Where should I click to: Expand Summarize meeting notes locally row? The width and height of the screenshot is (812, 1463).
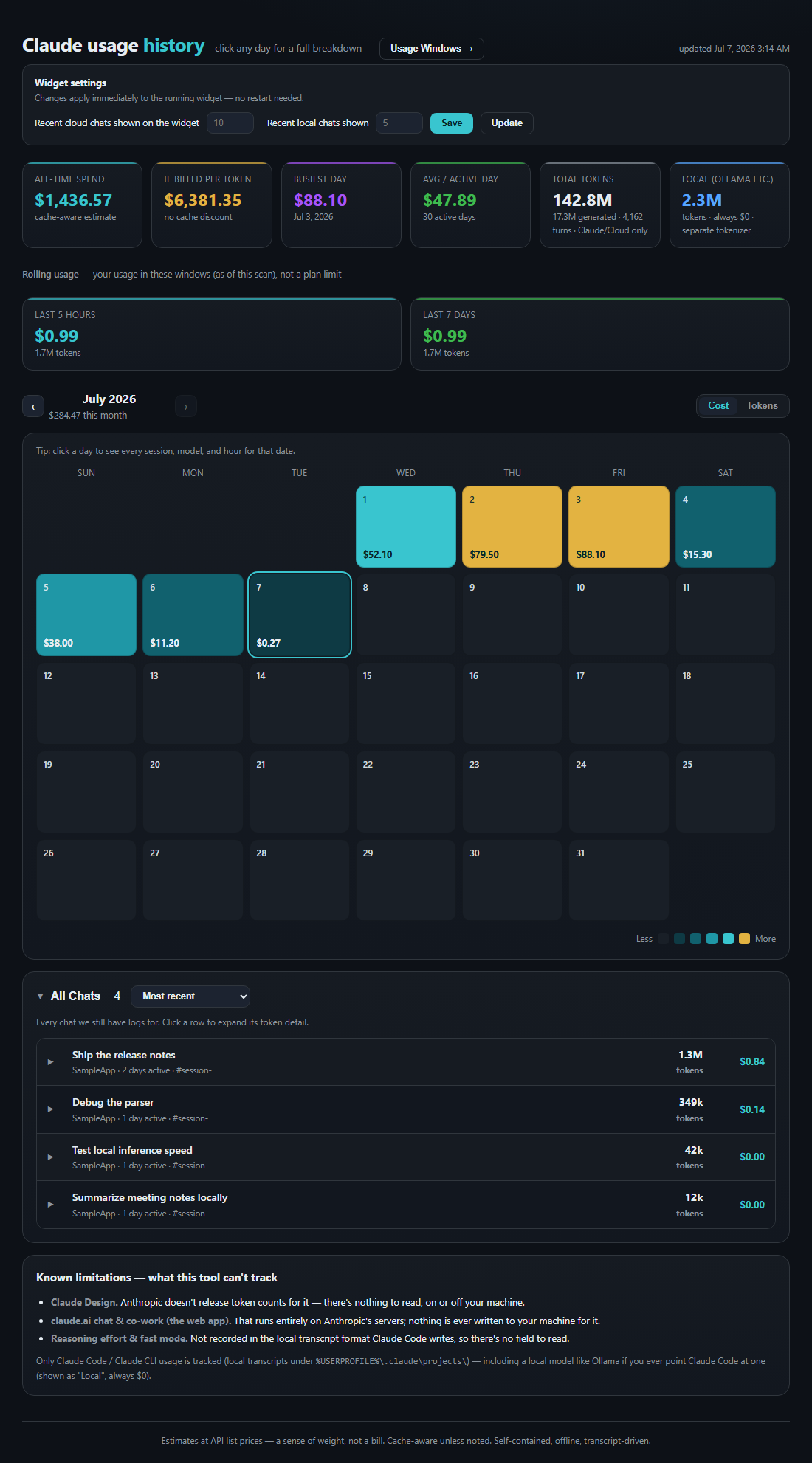pyautogui.click(x=406, y=1205)
